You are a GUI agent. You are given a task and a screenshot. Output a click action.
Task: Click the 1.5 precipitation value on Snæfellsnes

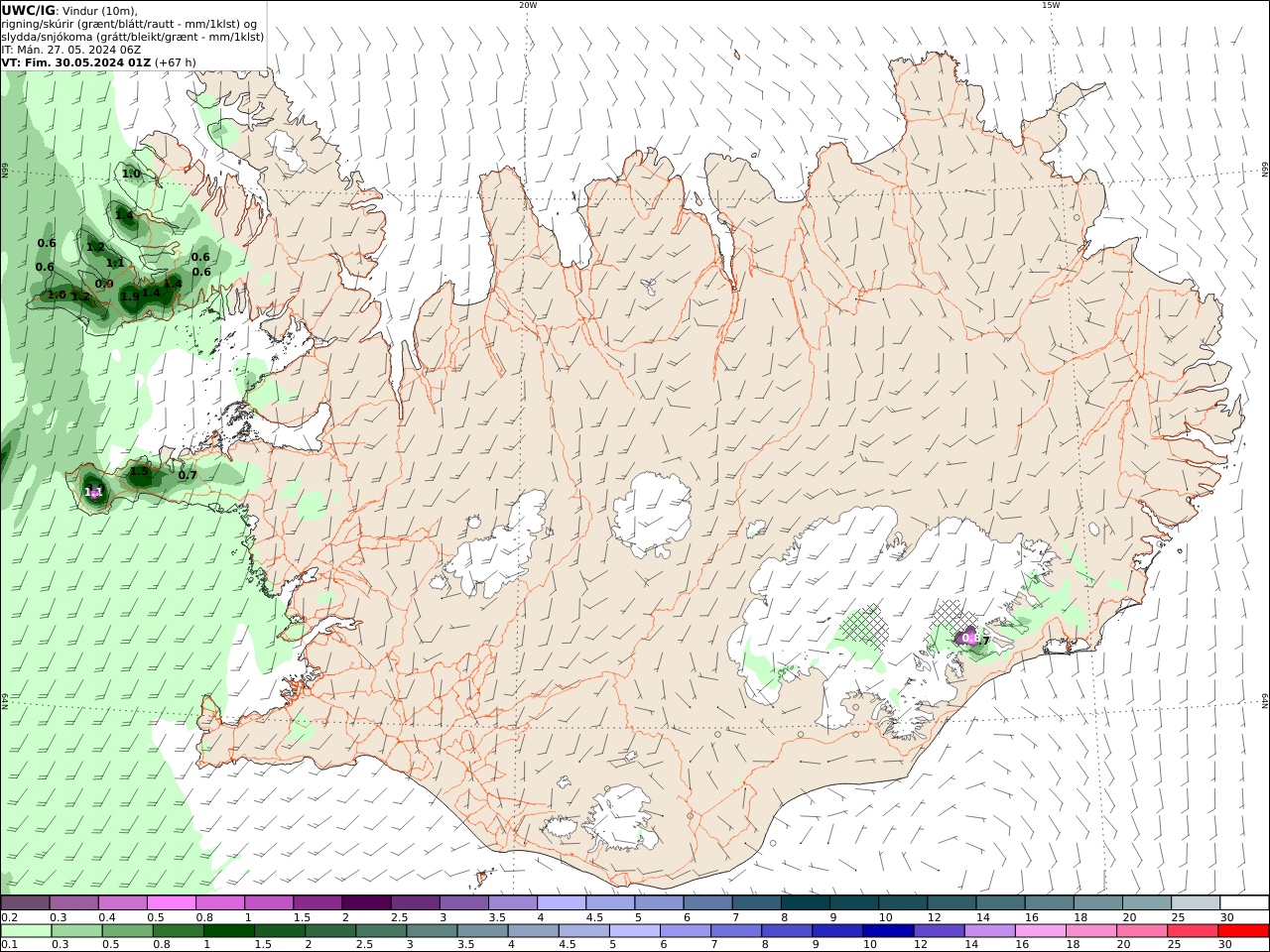(x=139, y=472)
